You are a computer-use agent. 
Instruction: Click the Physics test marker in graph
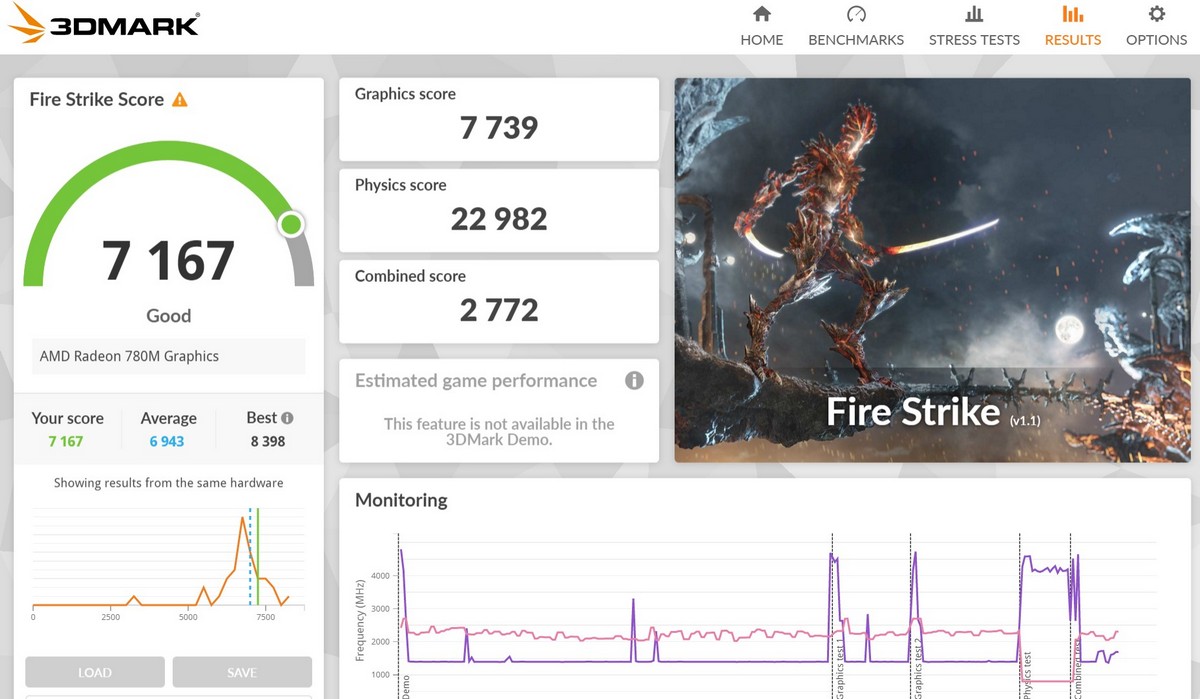pos(1026,675)
